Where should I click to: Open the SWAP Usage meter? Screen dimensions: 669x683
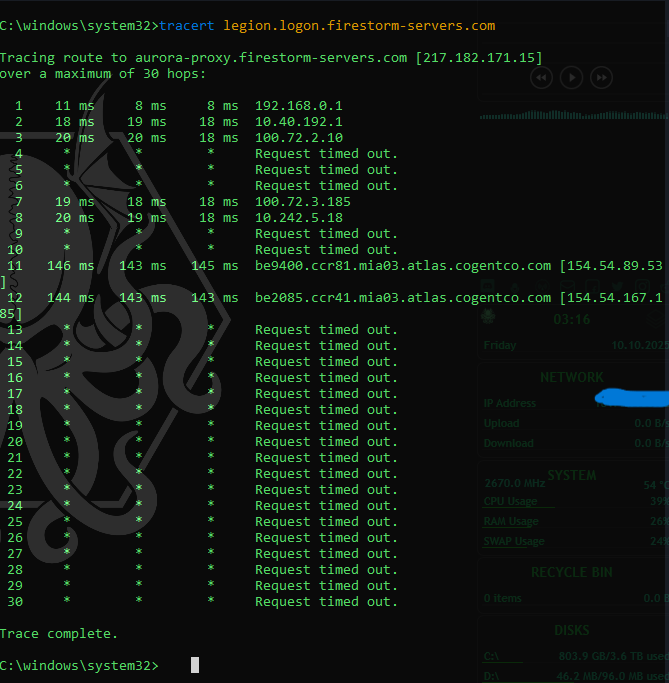pos(514,541)
